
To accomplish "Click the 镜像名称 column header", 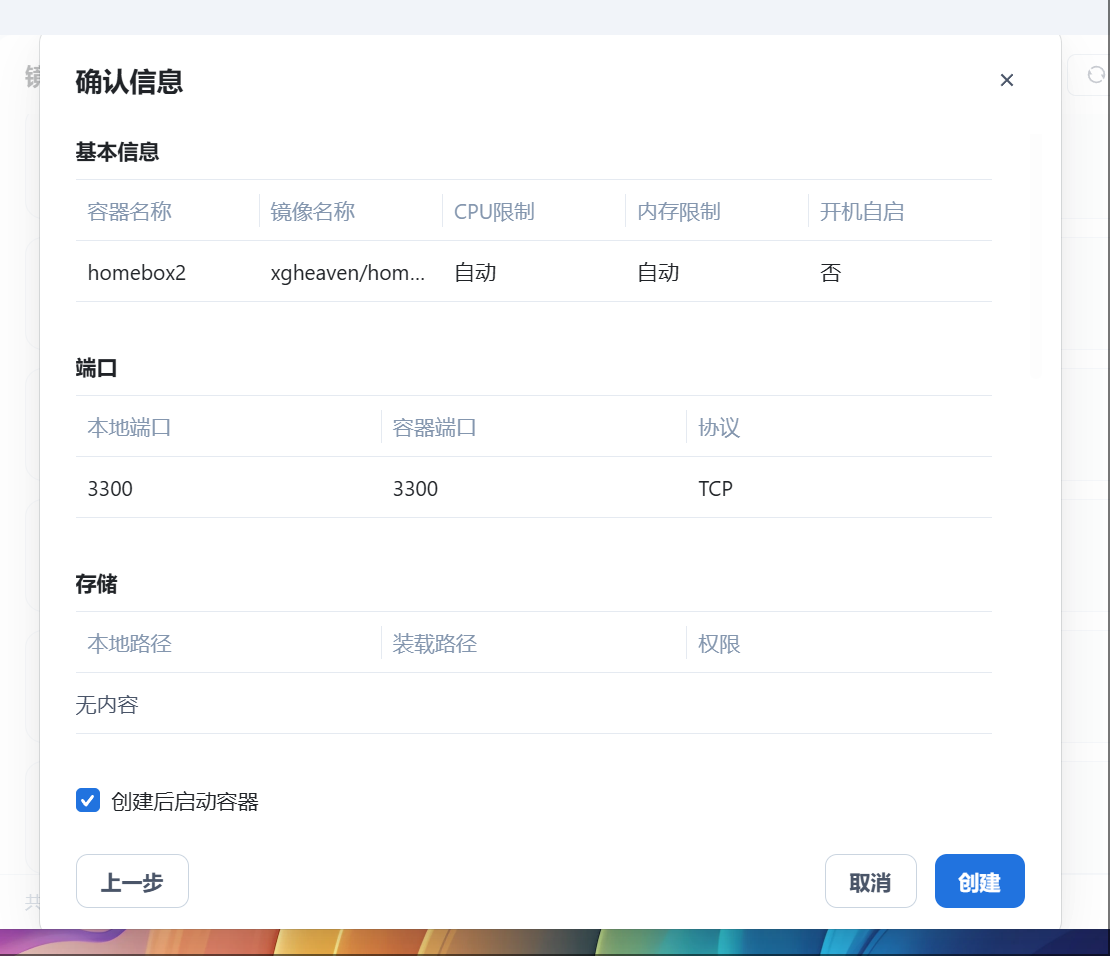I will (312, 212).
